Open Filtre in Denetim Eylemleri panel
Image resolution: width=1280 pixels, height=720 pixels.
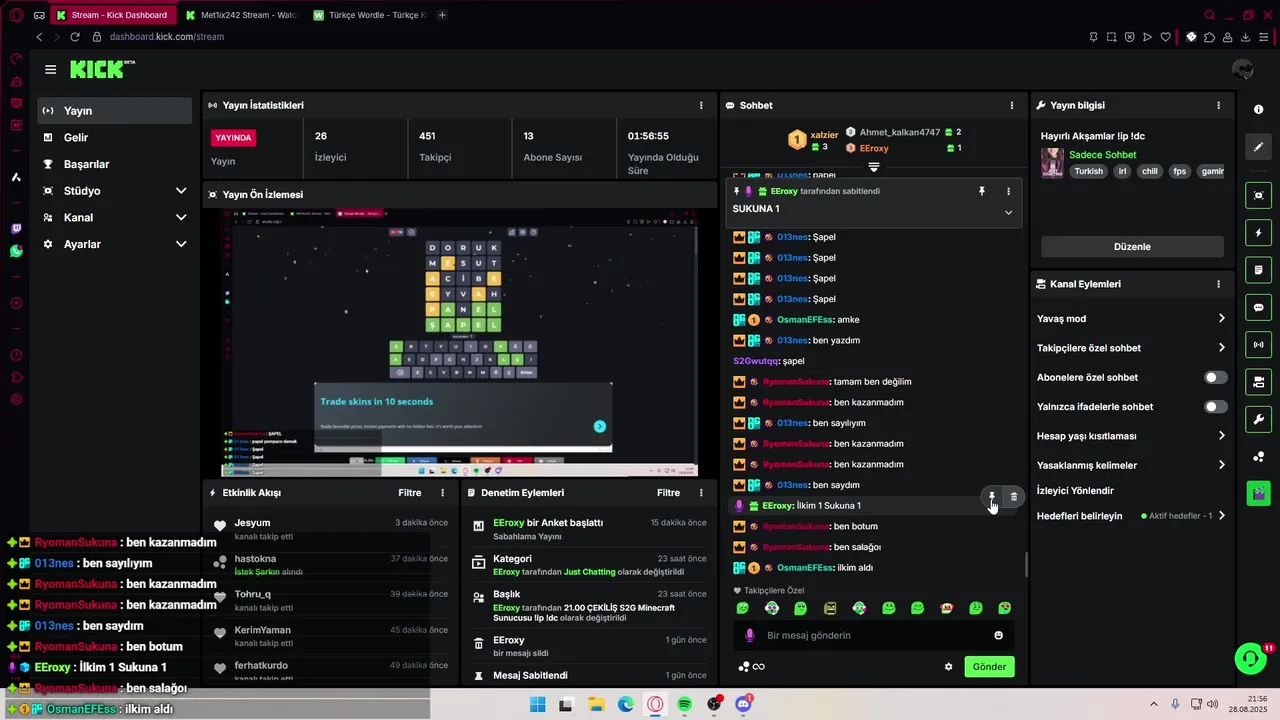click(668, 493)
